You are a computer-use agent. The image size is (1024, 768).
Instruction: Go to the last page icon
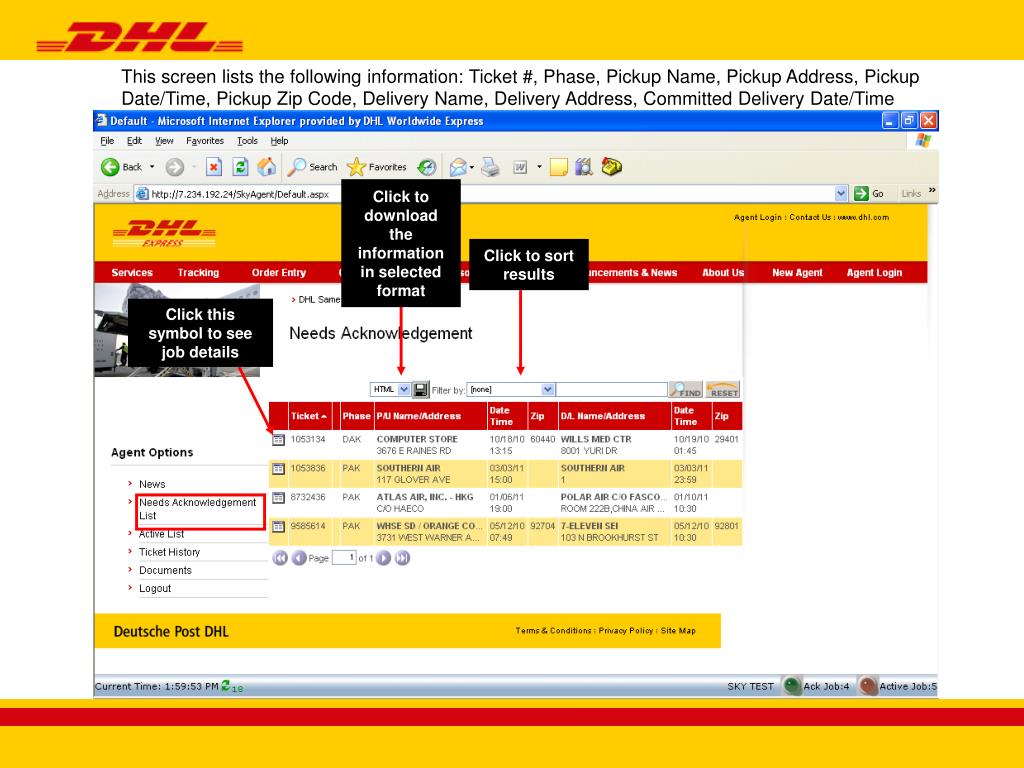pyautogui.click(x=403, y=558)
